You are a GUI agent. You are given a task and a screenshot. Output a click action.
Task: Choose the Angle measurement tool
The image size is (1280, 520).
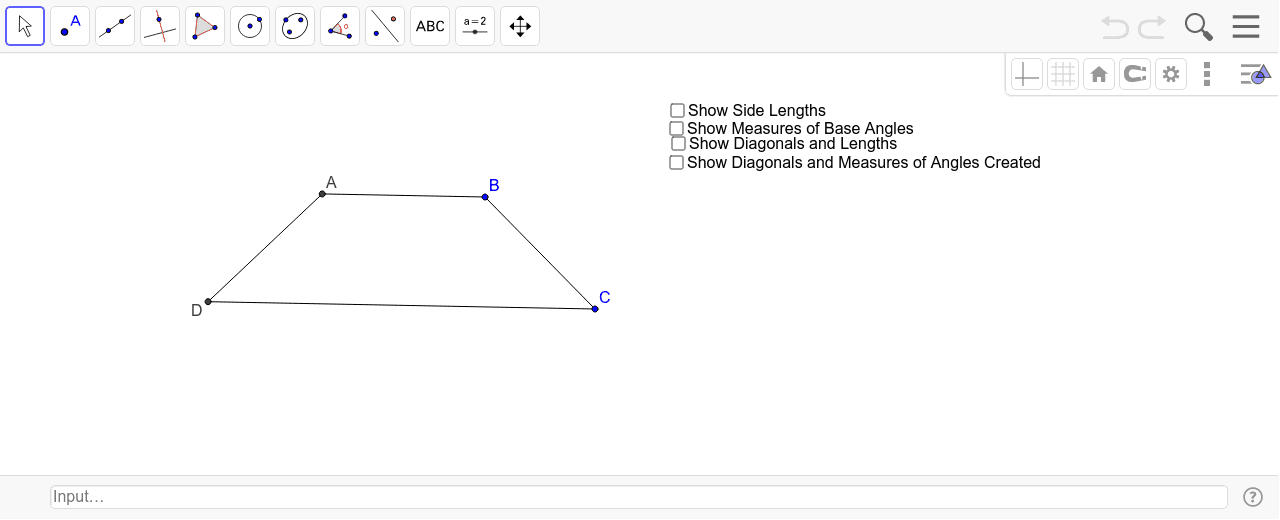click(340, 26)
